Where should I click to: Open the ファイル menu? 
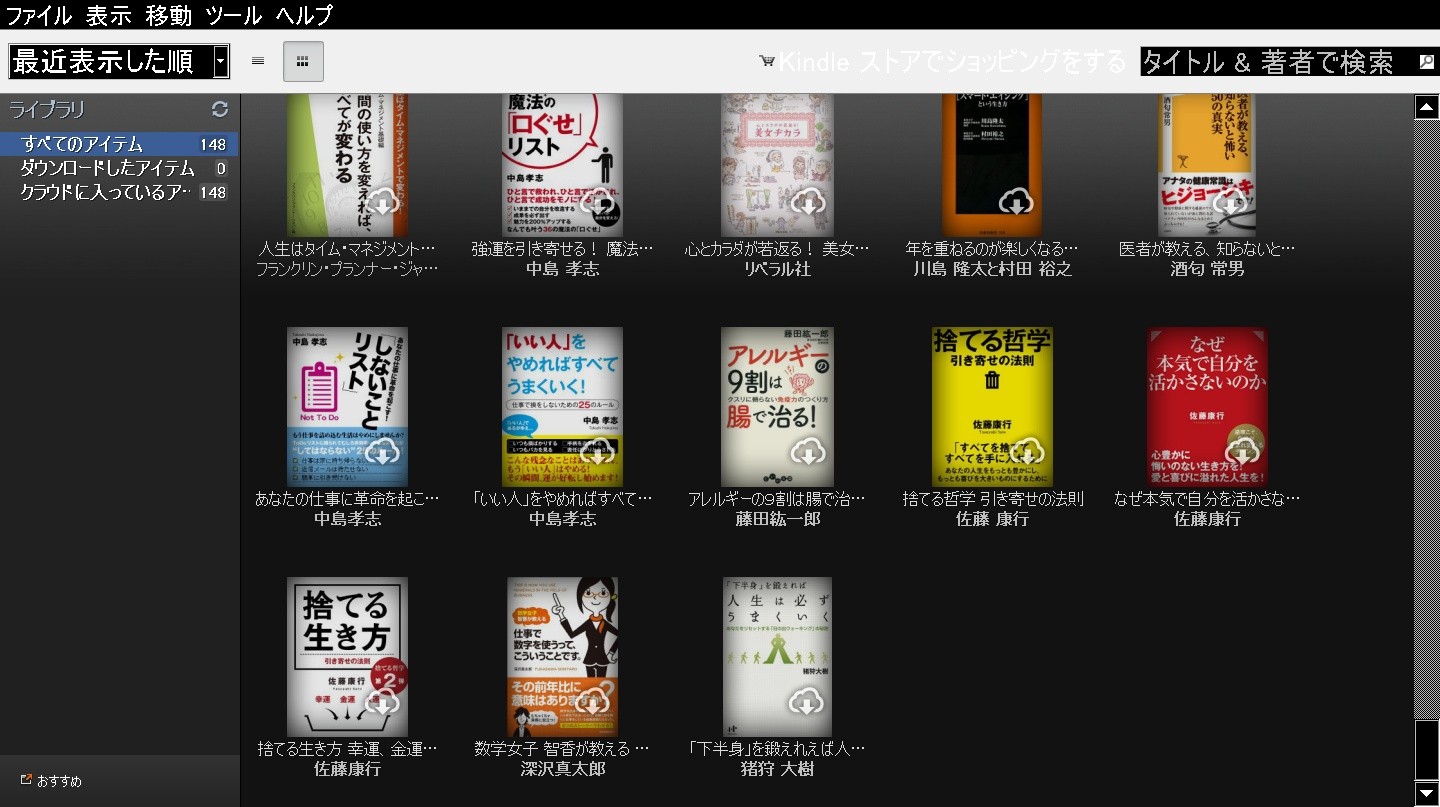pos(39,15)
